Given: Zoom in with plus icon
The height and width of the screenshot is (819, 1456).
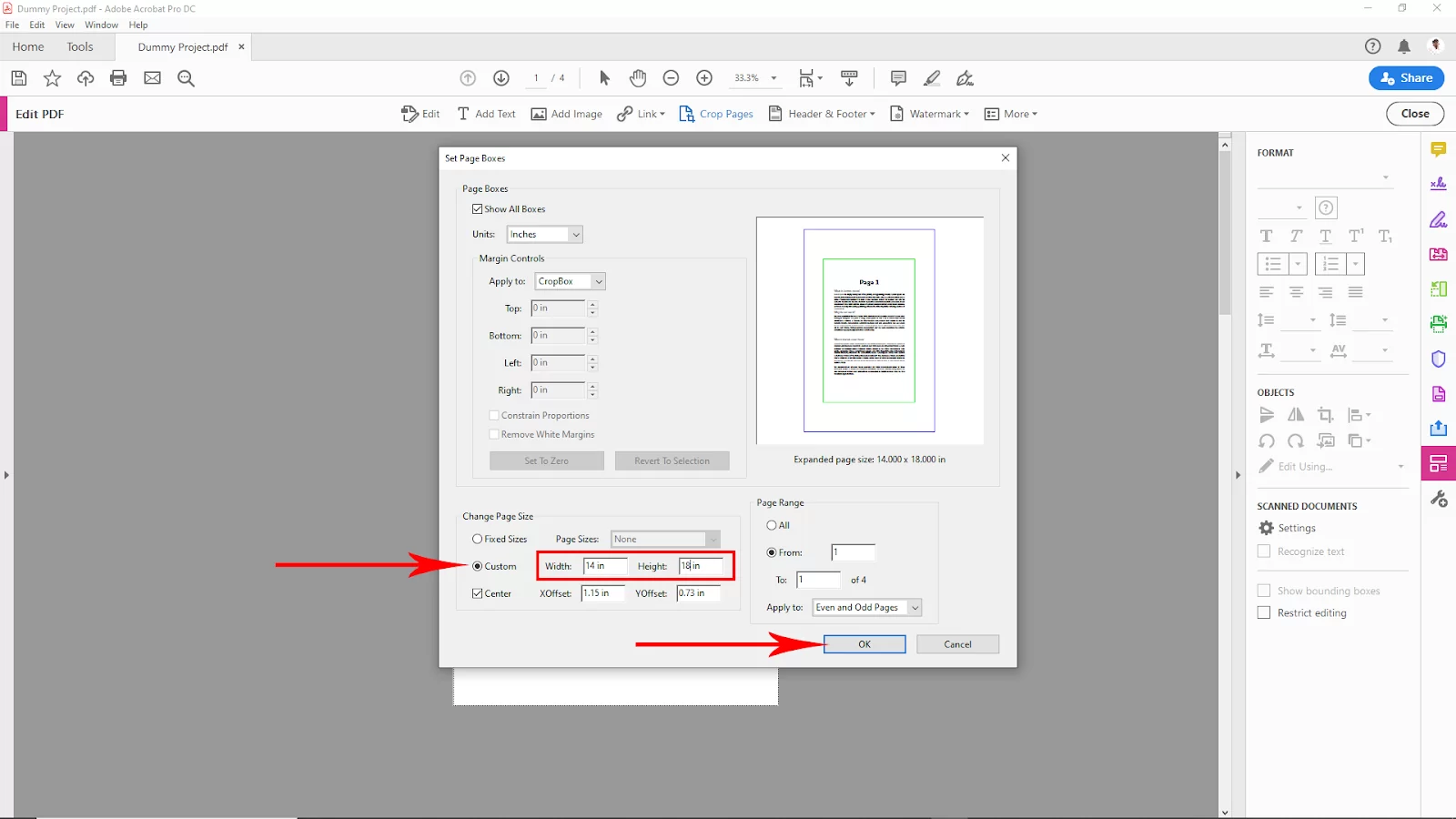Looking at the screenshot, I should pos(704,78).
